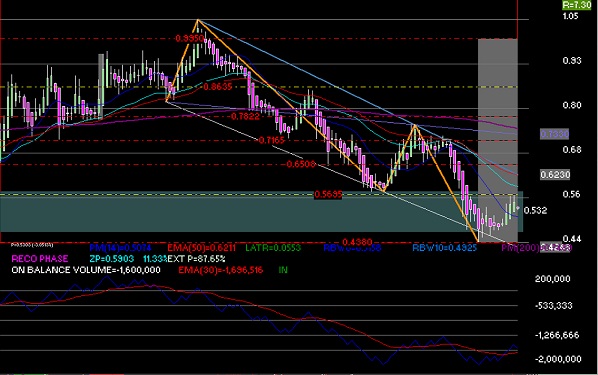Click the highlighted 0.7330 price tag

(555, 134)
